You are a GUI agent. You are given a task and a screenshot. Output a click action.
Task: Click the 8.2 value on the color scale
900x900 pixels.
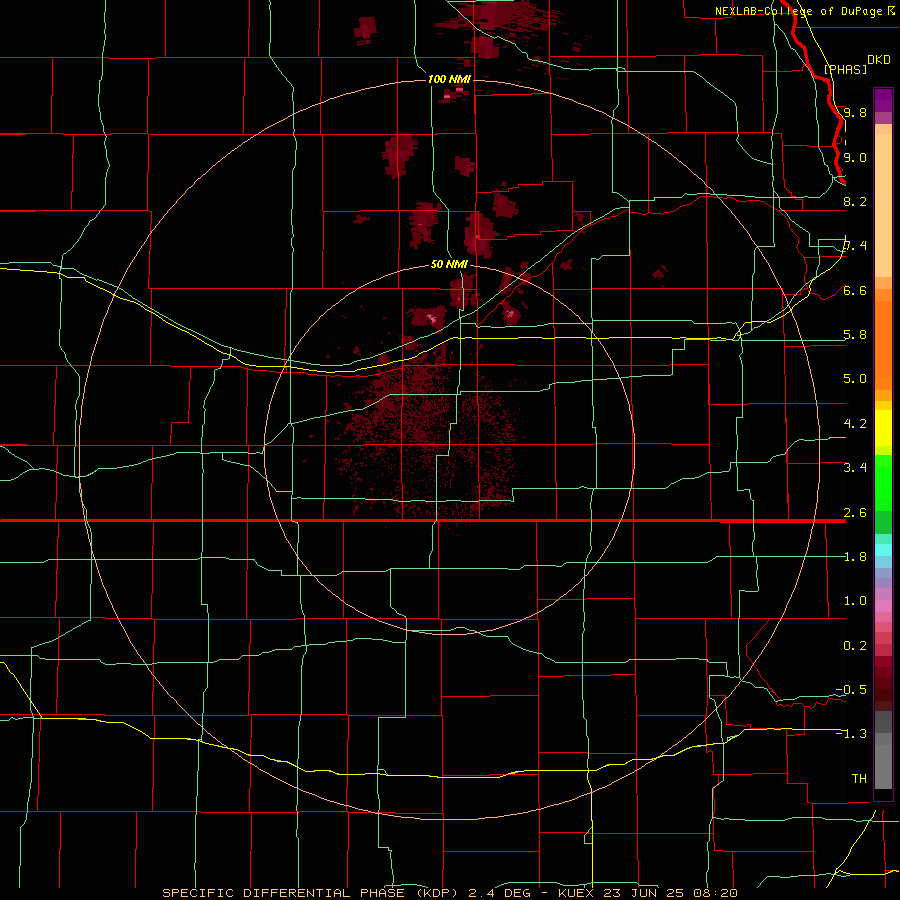(x=855, y=201)
